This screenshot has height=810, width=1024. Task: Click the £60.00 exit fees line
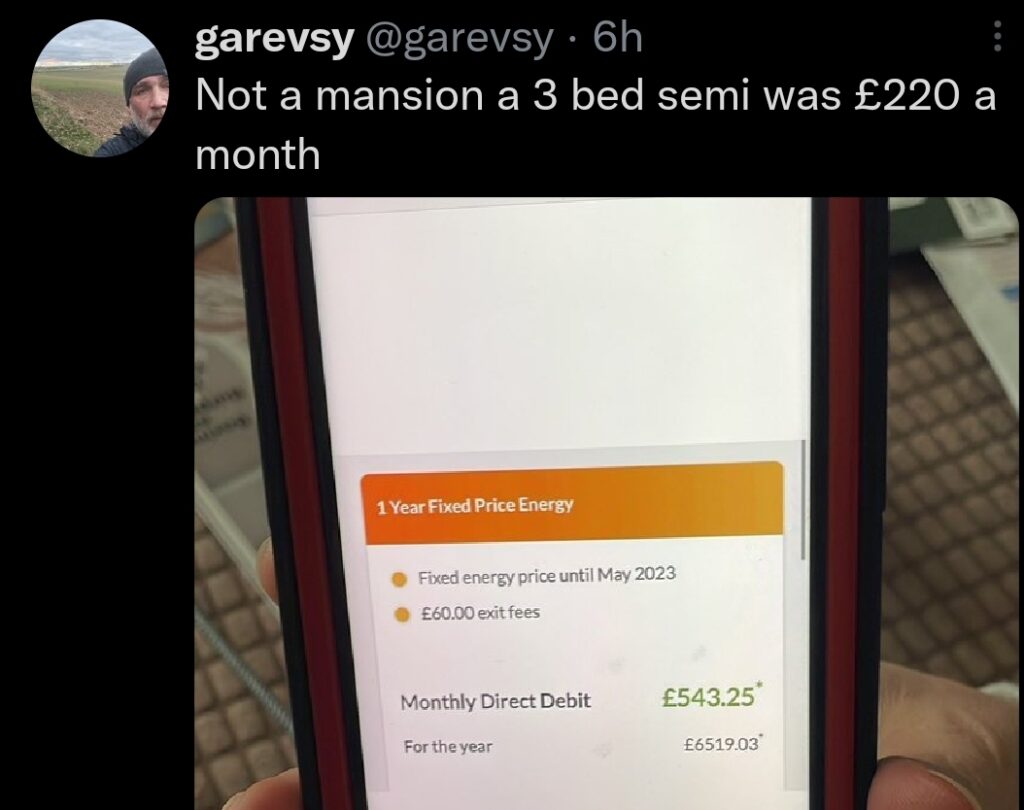481,613
